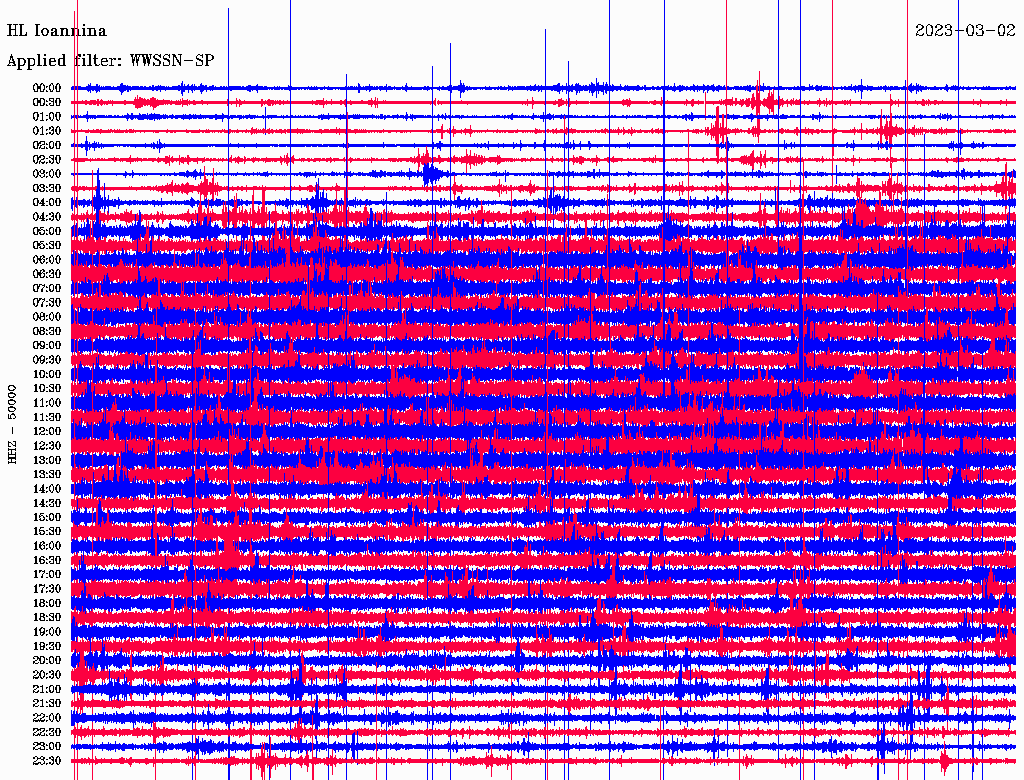Viewport: 1024px width, 780px height.
Task: Select the 19:00 time row label
Action: pyautogui.click(x=47, y=632)
